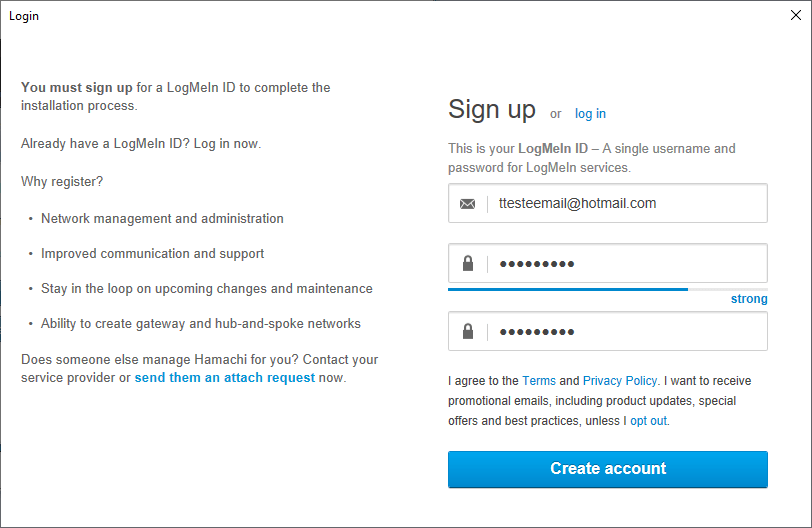
Task: Click the lock icon in the confirm password field
Action: pyautogui.click(x=467, y=332)
